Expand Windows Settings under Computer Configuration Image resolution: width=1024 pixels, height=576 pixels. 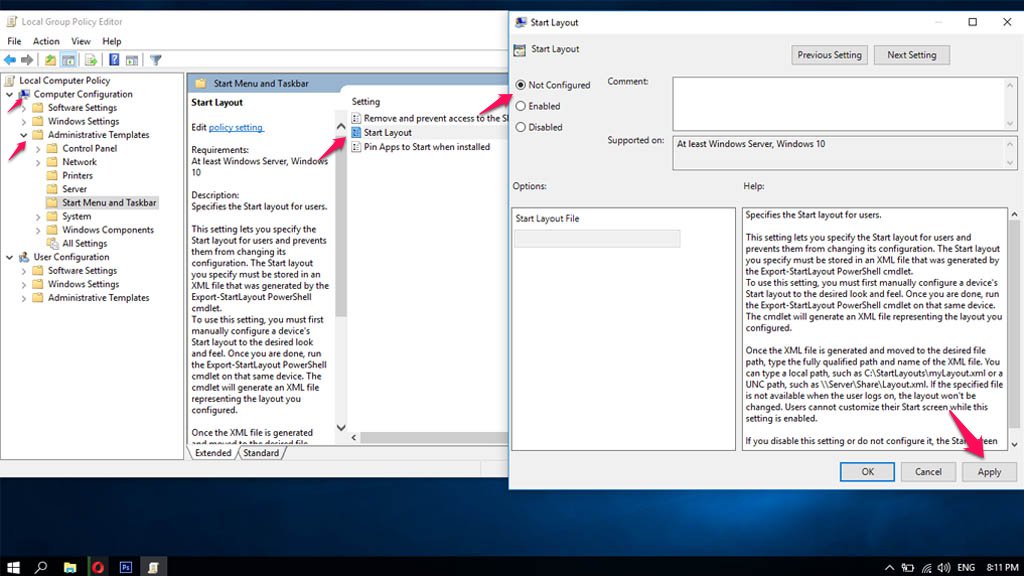point(24,121)
